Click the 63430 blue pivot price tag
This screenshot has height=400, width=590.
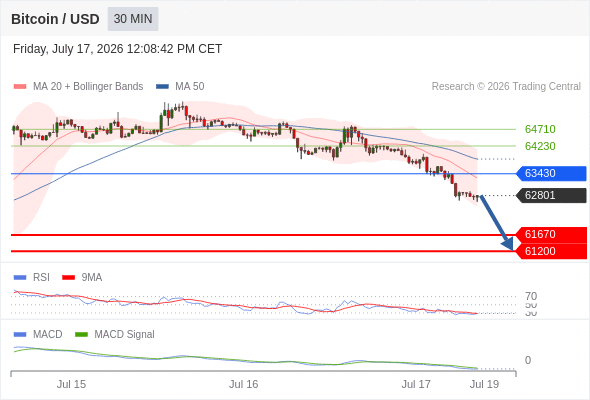tap(551, 173)
